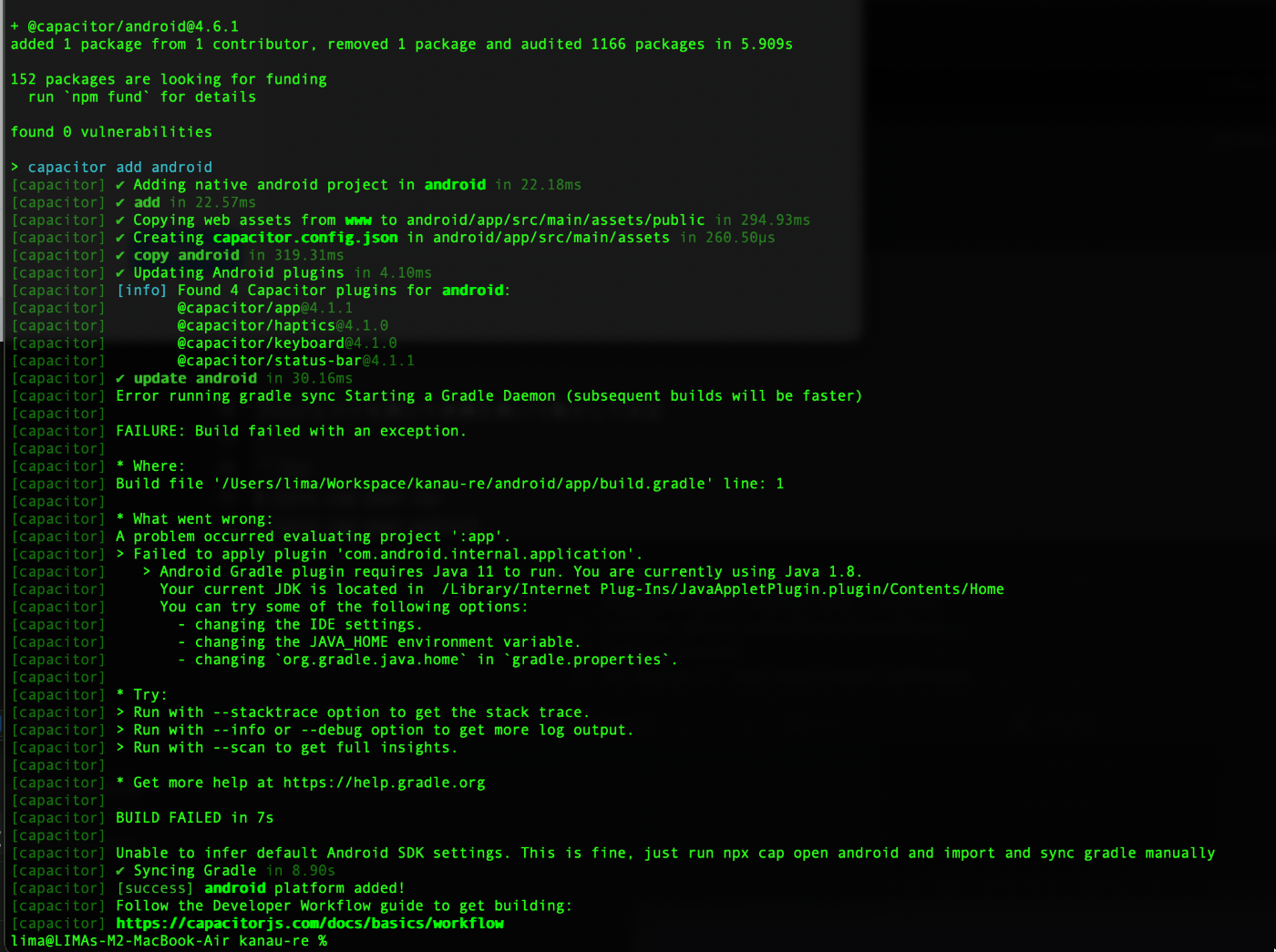Click 'Android Gradle plugin requires Java 11' line

[502, 572]
